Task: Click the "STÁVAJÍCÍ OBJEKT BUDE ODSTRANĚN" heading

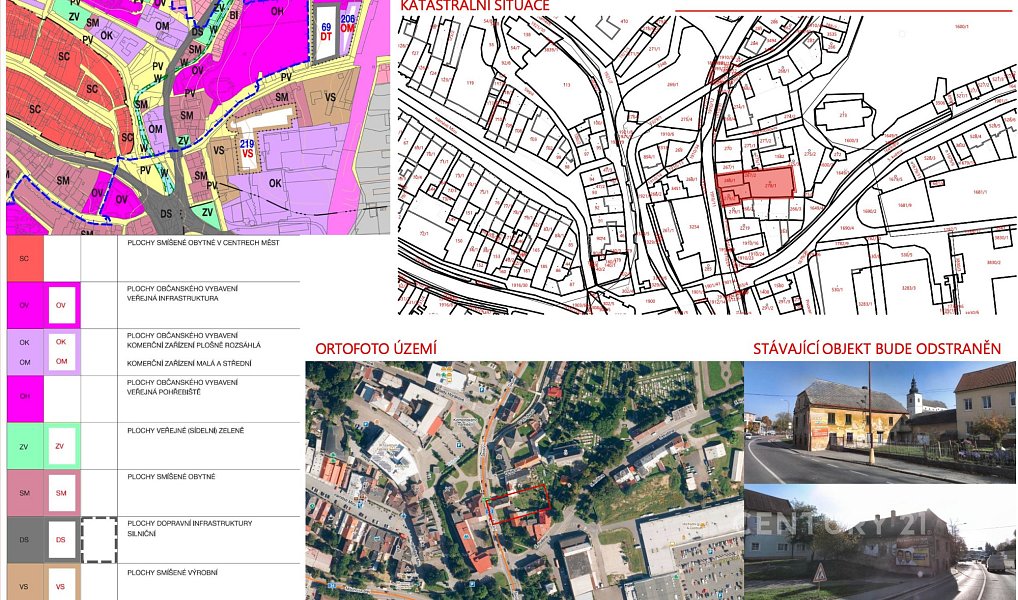Action: tap(877, 349)
